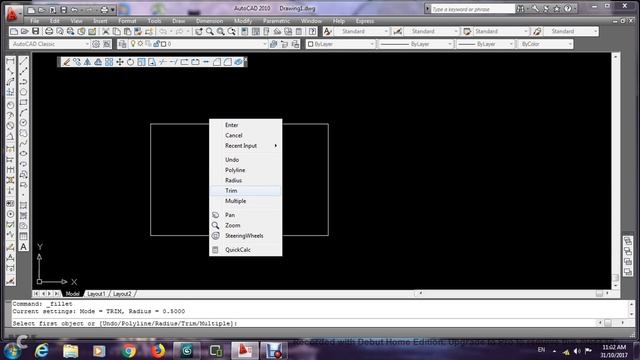The height and width of the screenshot is (360, 640).
Task: Select the Copy tool in Modify toolbar
Action: (x=77, y=62)
